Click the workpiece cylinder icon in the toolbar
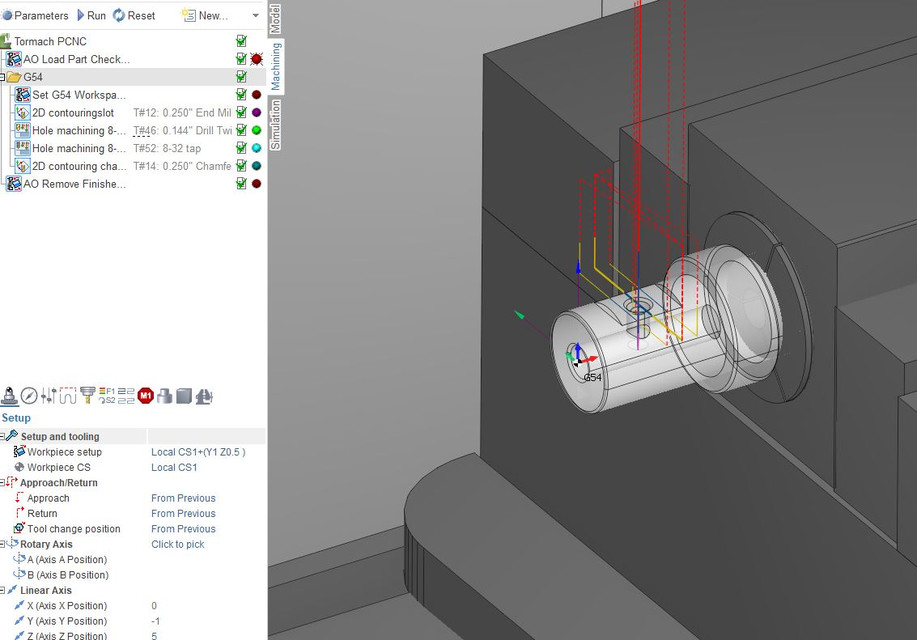Image resolution: width=917 pixels, height=640 pixels. (166, 395)
